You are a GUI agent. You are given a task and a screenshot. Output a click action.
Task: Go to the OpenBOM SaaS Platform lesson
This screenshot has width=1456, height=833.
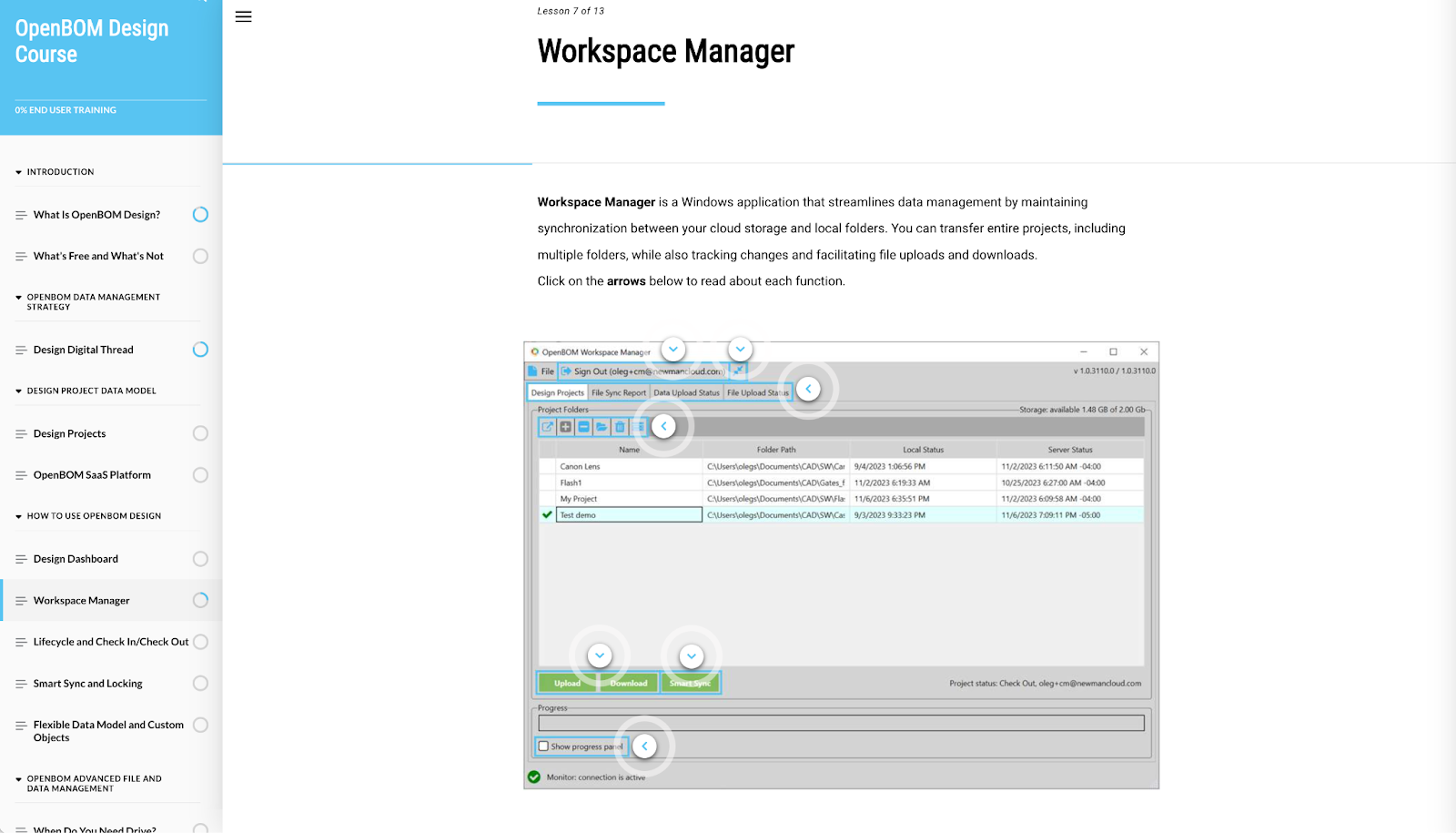pyautogui.click(x=92, y=475)
